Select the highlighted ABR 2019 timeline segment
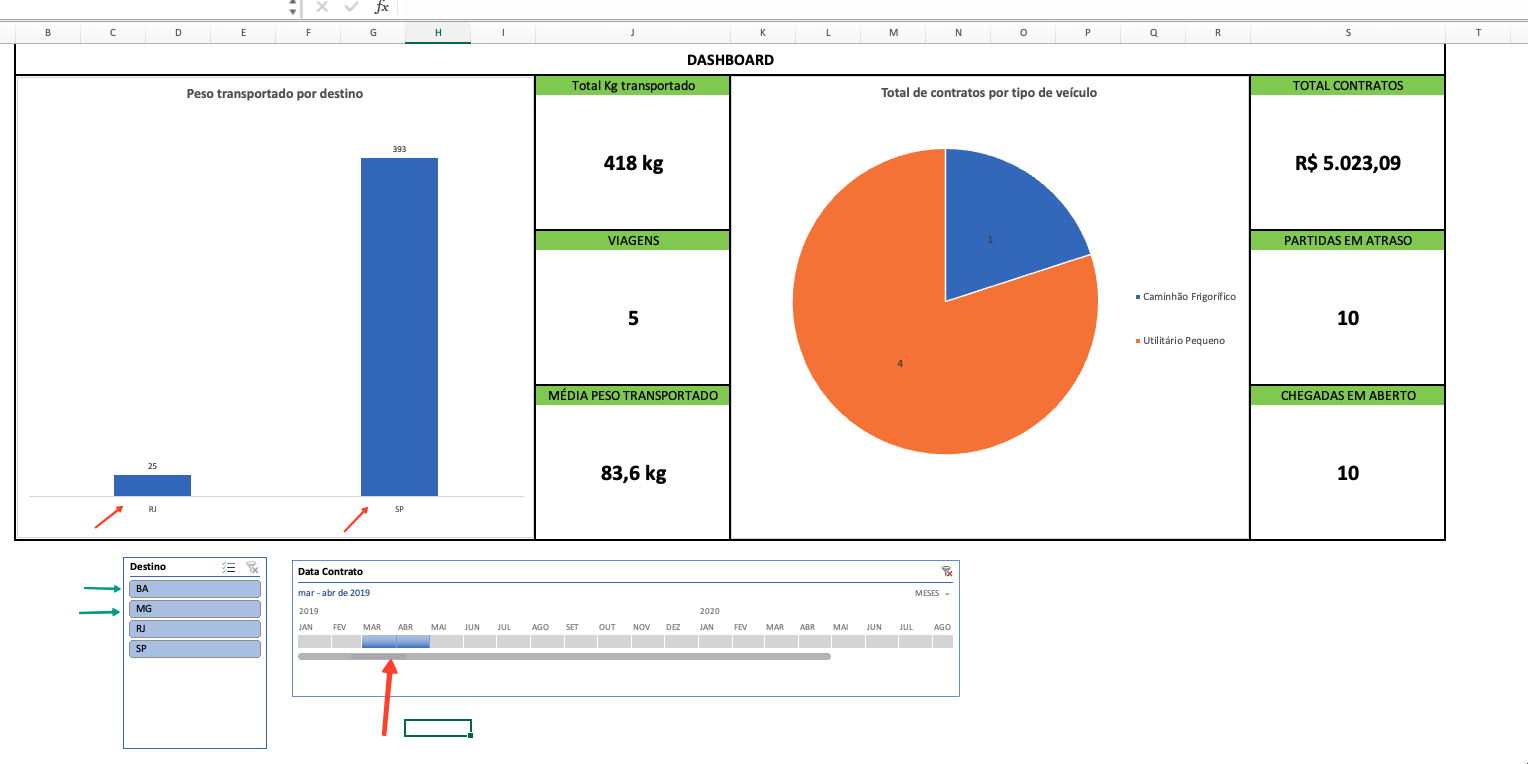Image resolution: width=1528 pixels, height=764 pixels. click(413, 641)
